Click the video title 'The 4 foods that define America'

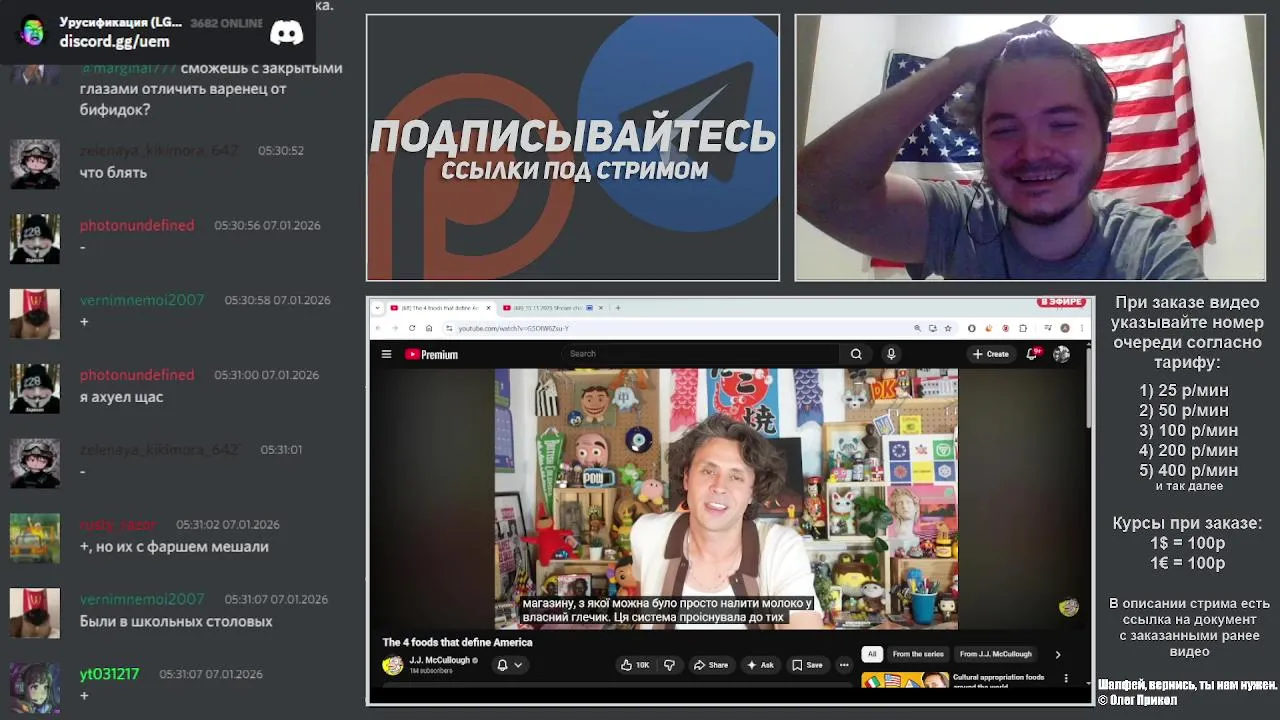click(457, 642)
